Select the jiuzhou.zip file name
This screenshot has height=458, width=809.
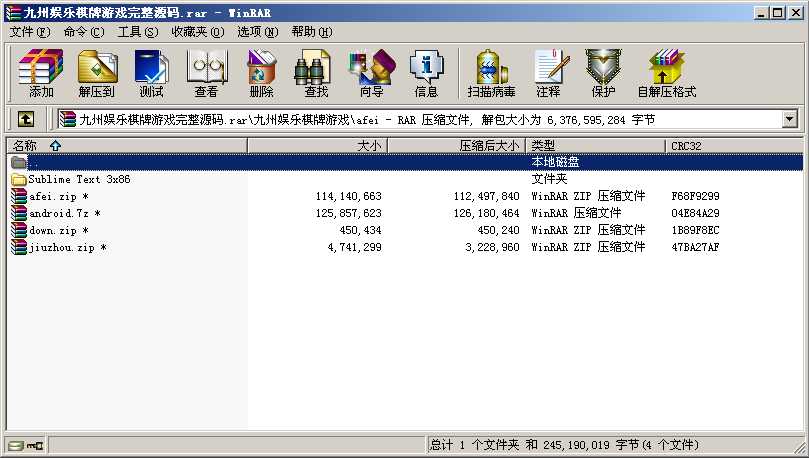(68, 248)
